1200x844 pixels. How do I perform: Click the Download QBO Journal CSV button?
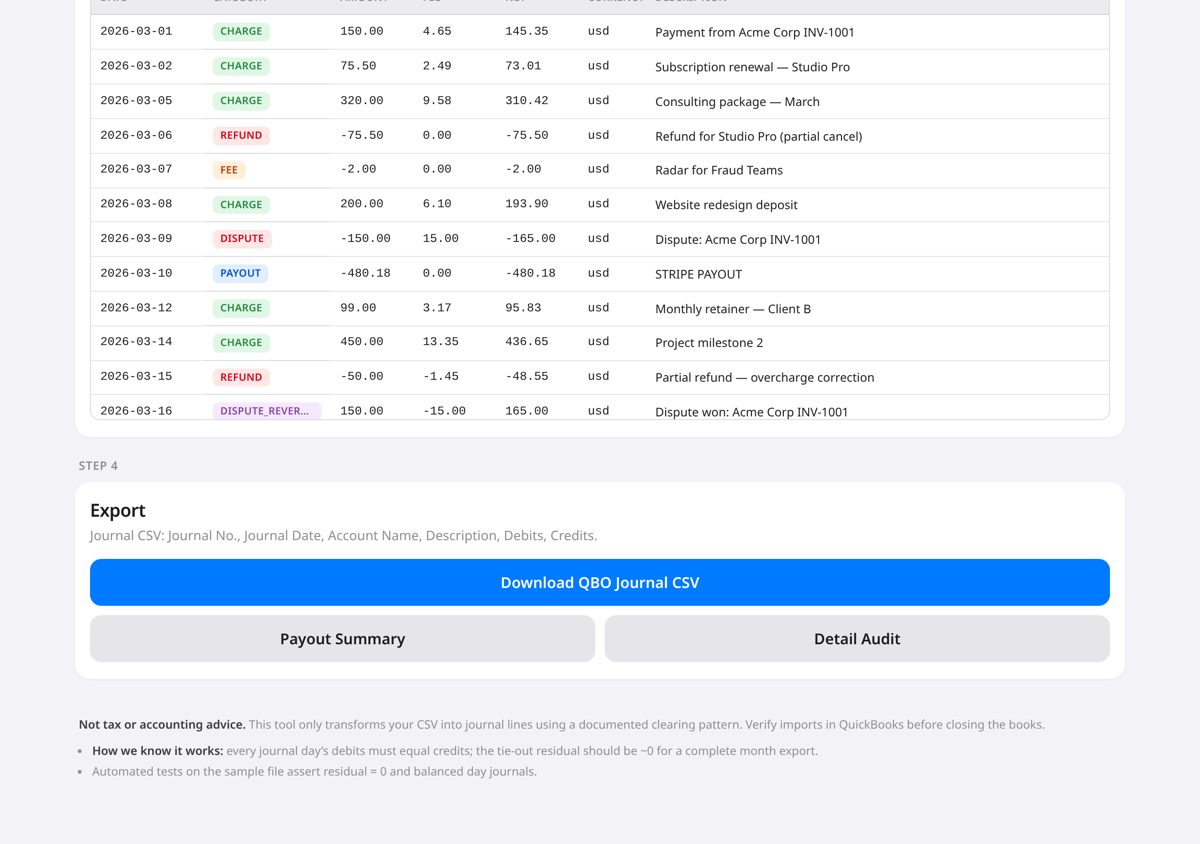click(x=600, y=582)
